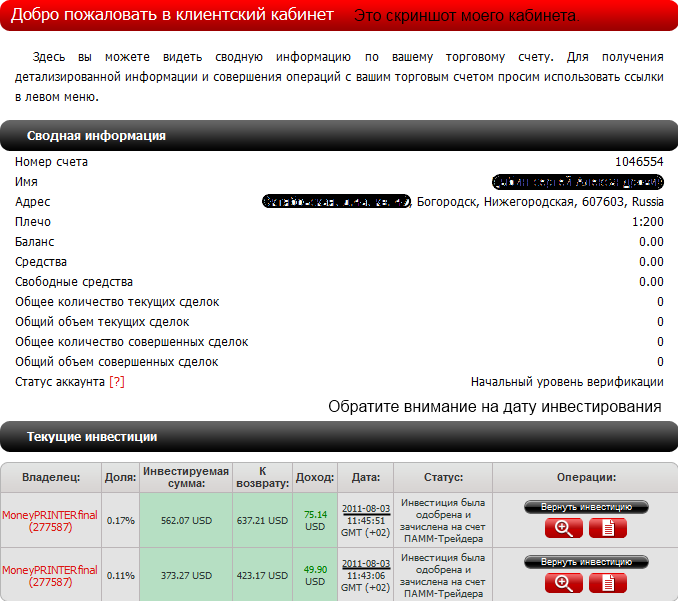Click the 'Начальный уровень верификации' status text
The height and width of the screenshot is (601, 678).
click(x=567, y=382)
